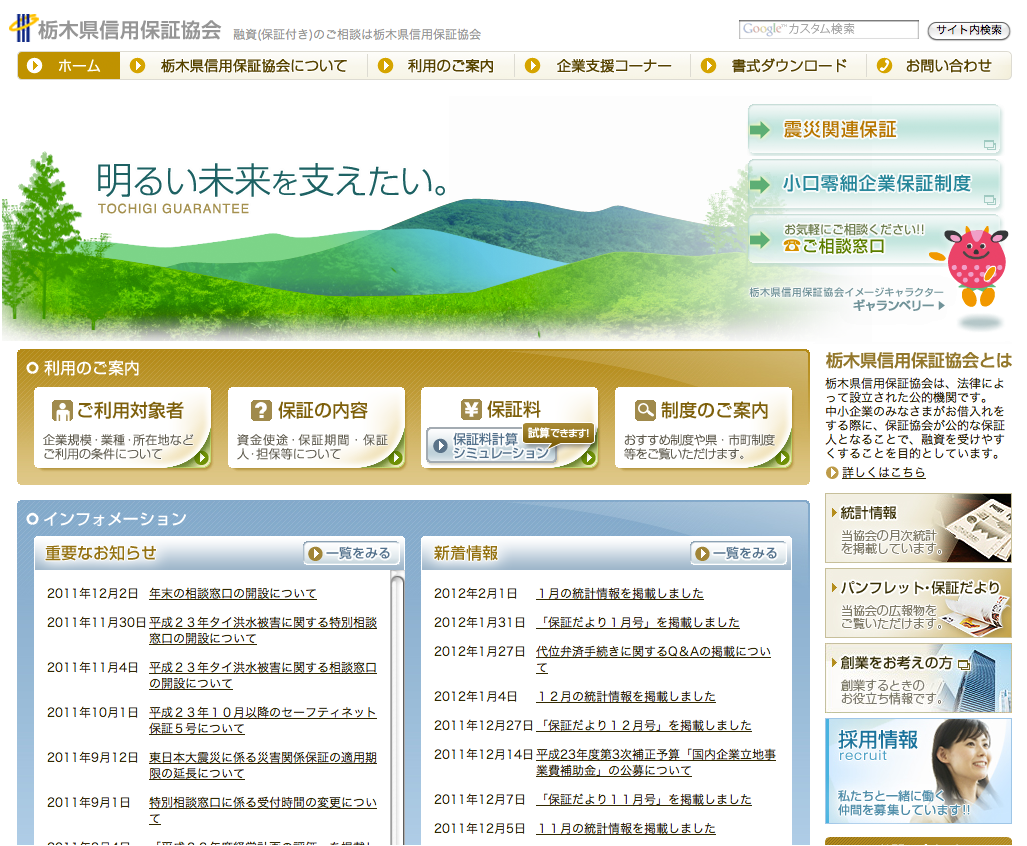Open the 採用情報 recruit banner

coord(918,770)
